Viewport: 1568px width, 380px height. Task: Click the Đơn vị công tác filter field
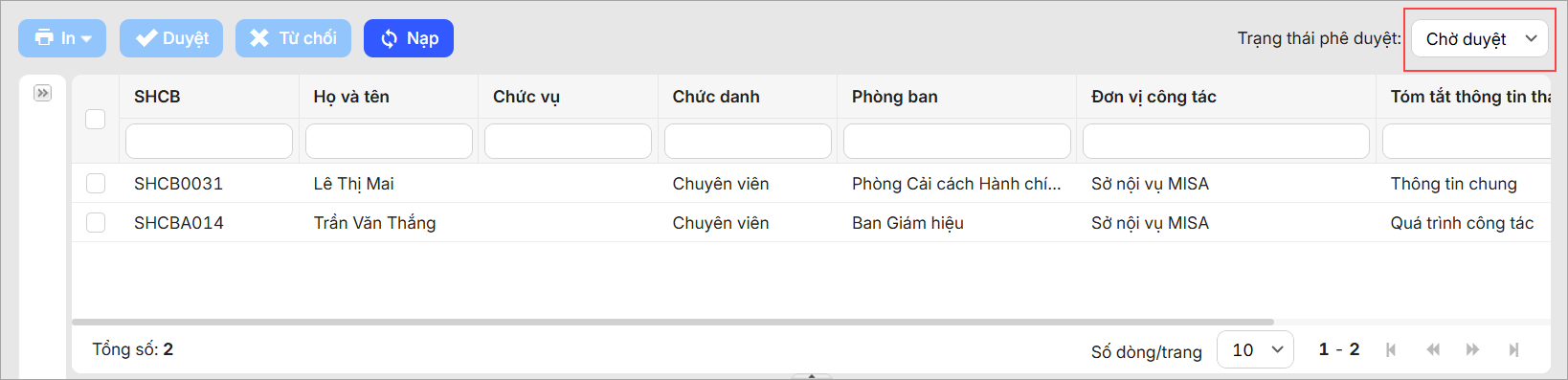coord(1226,141)
